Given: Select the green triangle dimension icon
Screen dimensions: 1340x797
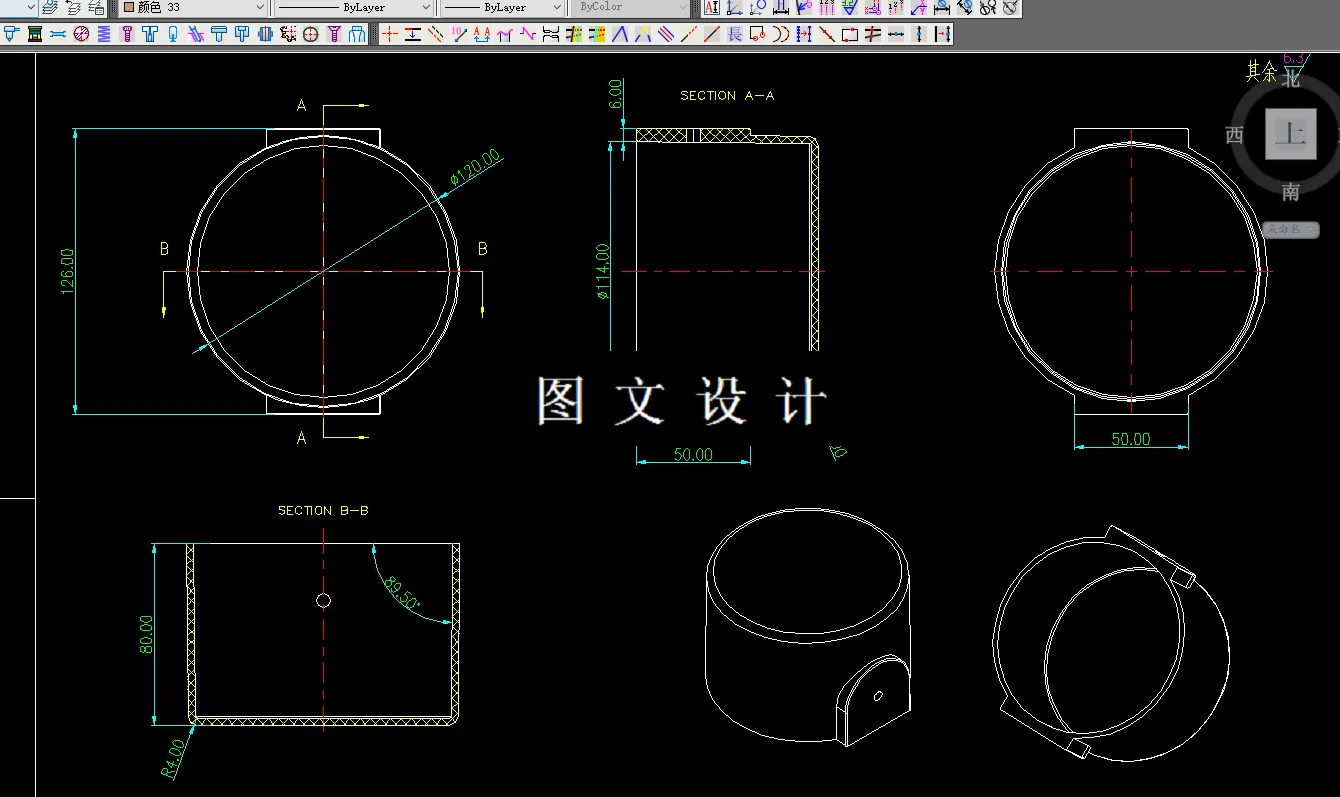Looking at the screenshot, I should point(849,8).
